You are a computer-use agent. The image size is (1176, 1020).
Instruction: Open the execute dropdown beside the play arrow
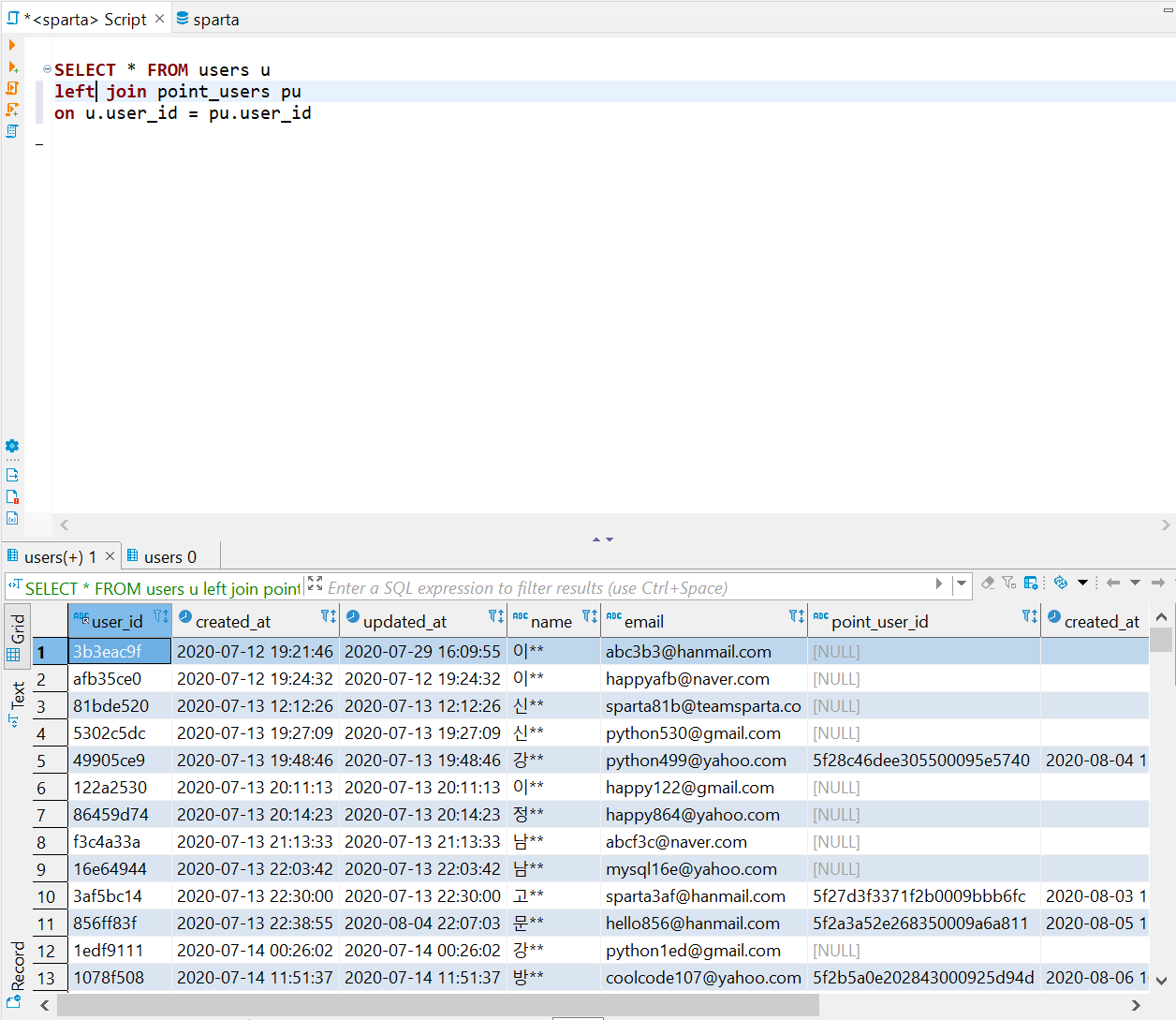962,584
